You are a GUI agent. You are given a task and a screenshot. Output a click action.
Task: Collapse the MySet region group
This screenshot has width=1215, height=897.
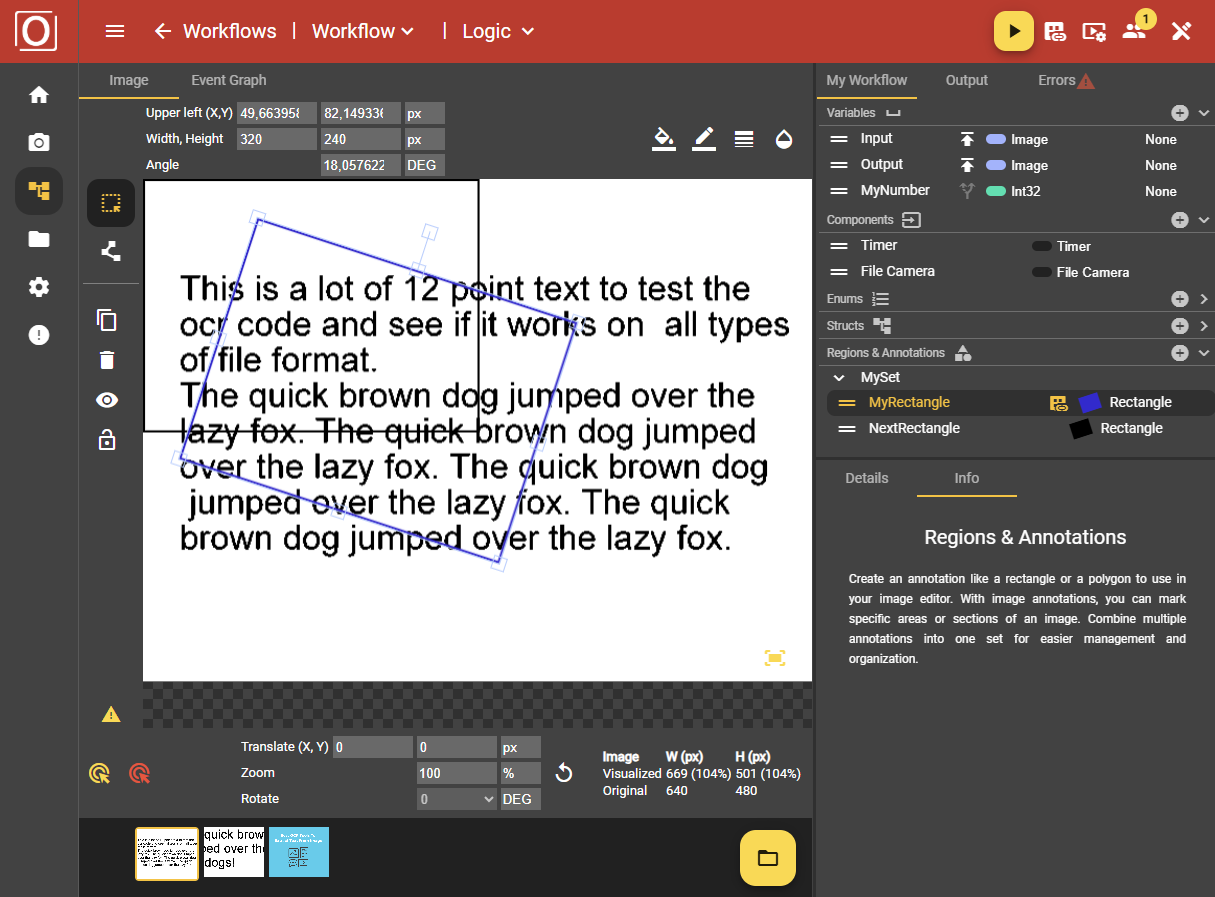click(839, 378)
